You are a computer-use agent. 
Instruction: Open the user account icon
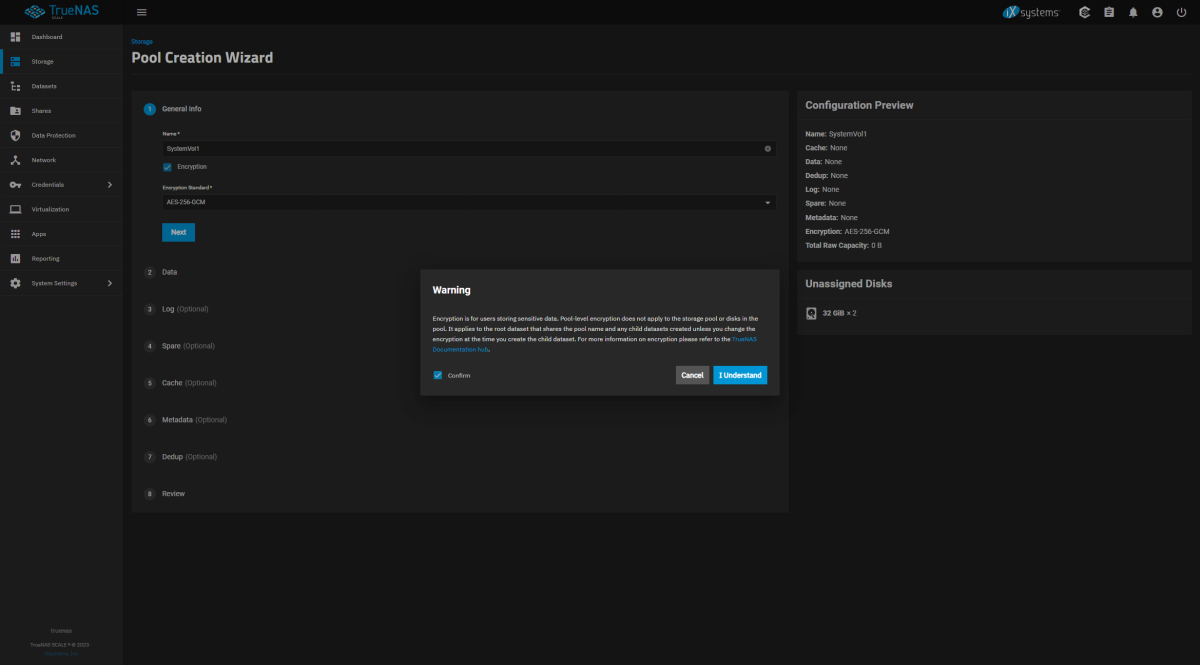(1157, 12)
